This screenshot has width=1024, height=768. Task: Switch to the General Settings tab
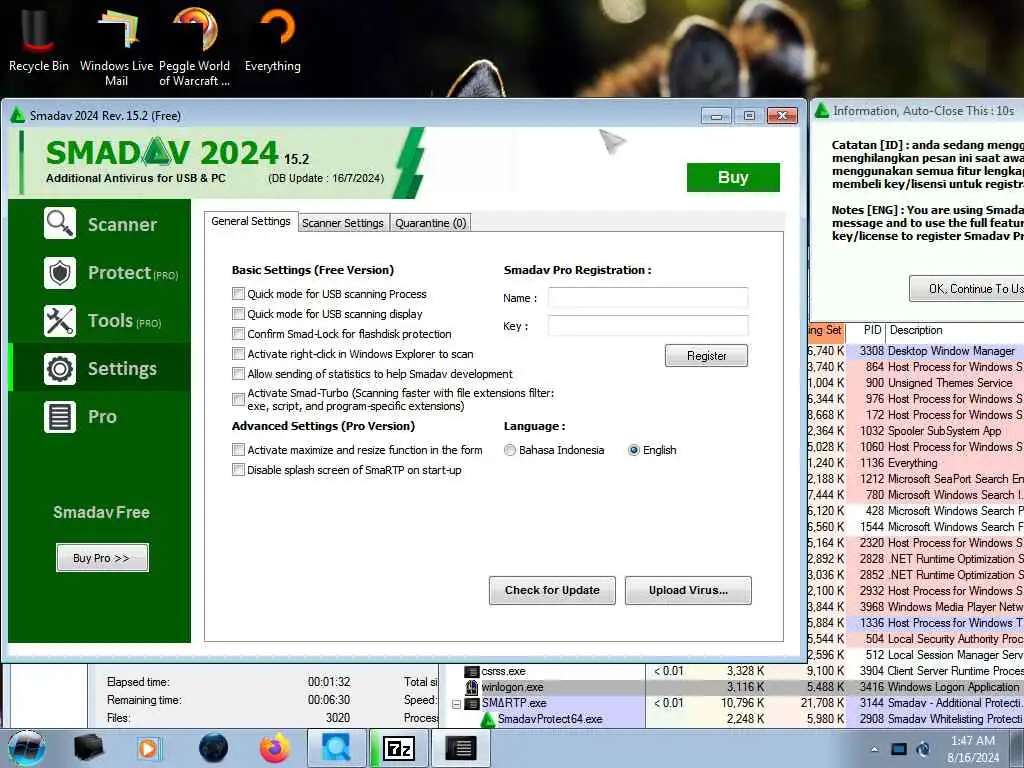click(251, 221)
